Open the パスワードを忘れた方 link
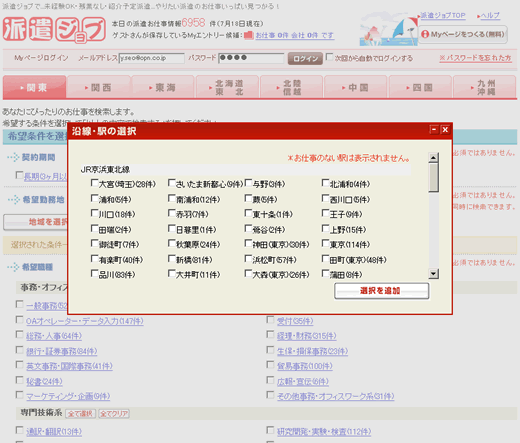 point(476,58)
